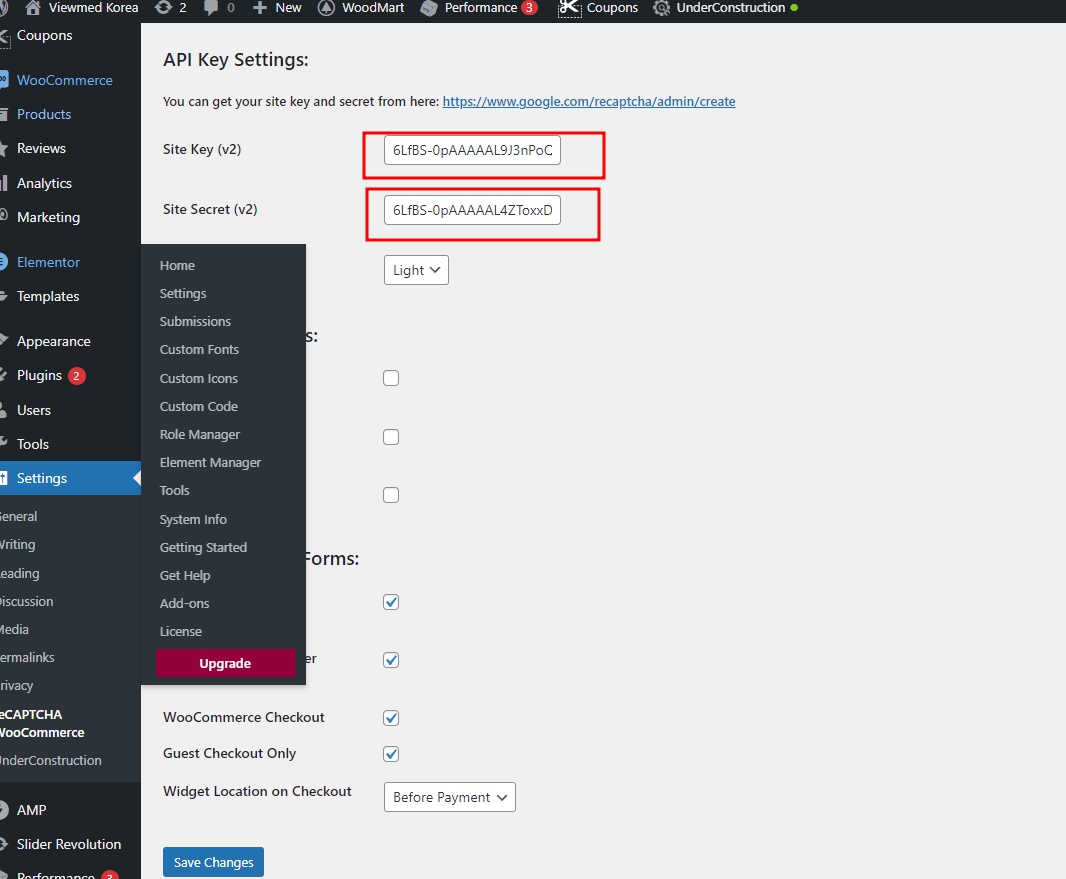Open the UnderConstruction settings sub-item in sidebar

[51, 760]
